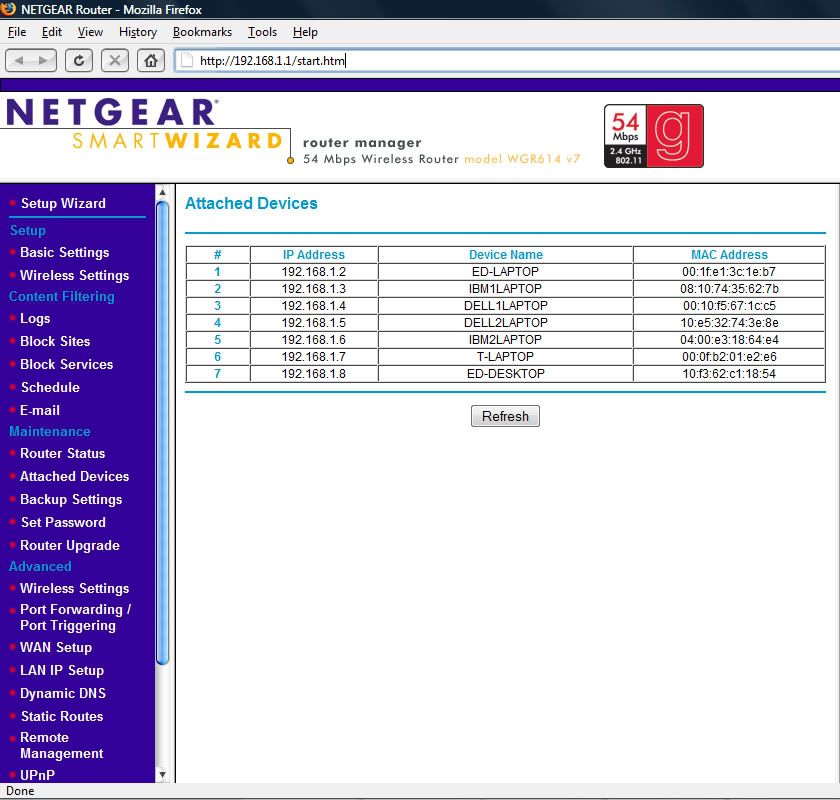
Task: Open LAN IP Setup page
Action: point(62,670)
